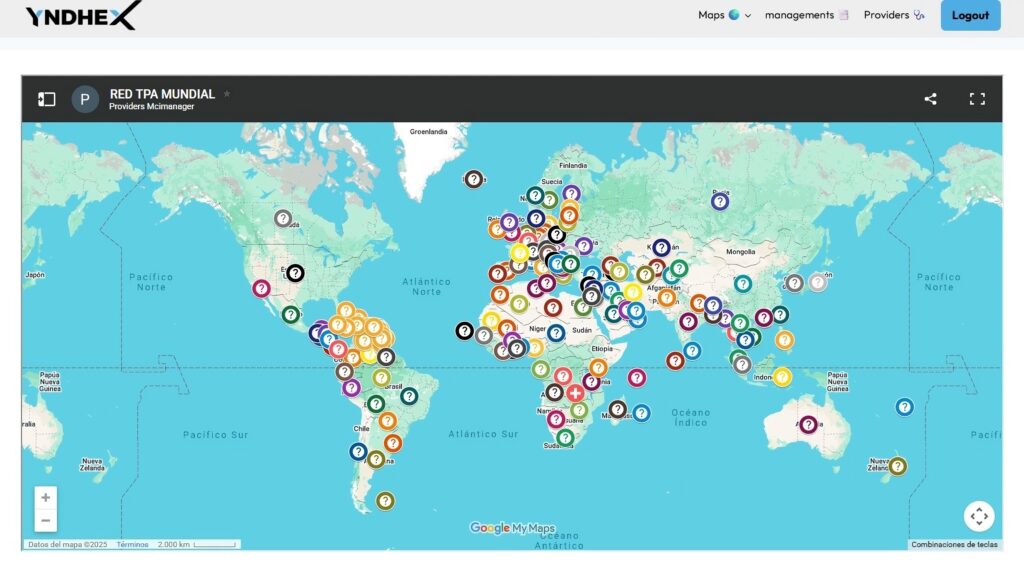The image size is (1024, 571).
Task: Open the Términos link
Action: (x=132, y=544)
